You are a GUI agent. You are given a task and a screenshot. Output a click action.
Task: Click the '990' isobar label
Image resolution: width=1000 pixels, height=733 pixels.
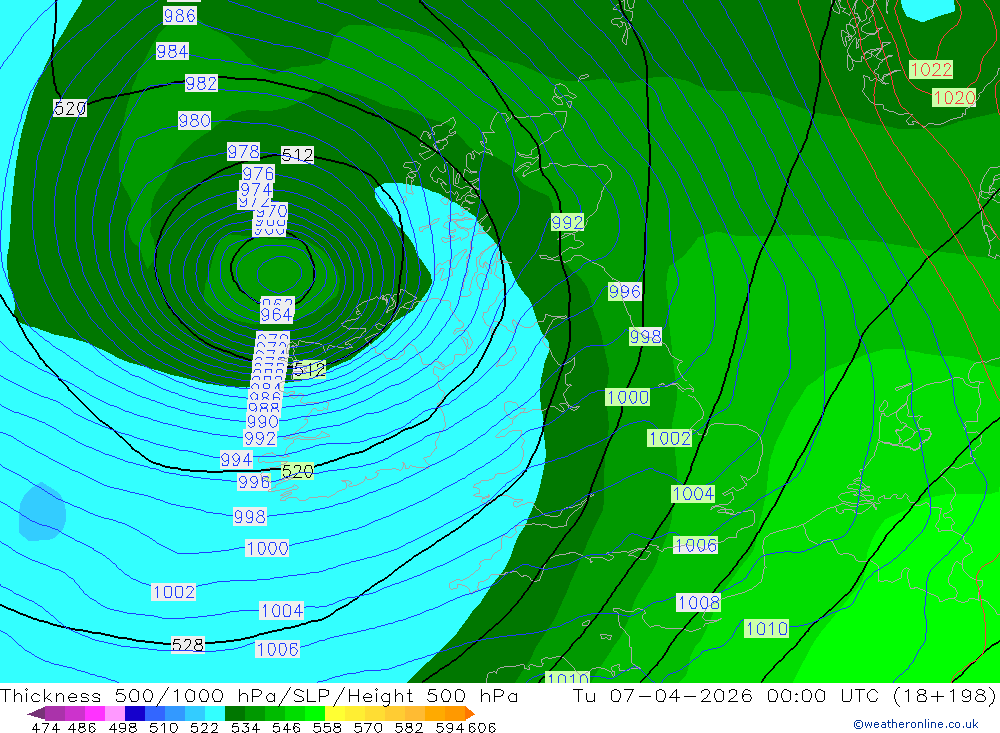point(263,422)
